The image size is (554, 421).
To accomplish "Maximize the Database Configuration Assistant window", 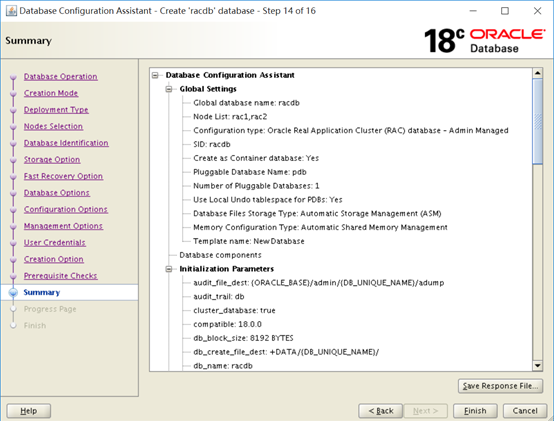I will pyautogui.click(x=505, y=11).
